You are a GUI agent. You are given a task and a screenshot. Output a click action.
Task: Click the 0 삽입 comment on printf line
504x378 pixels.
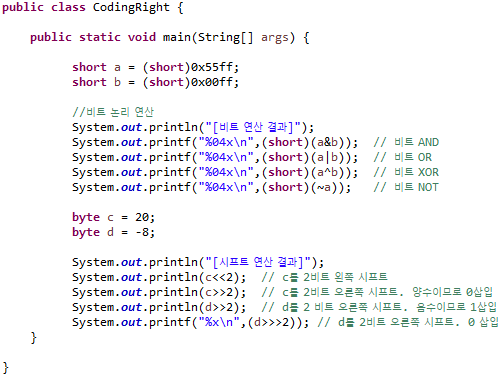click(483, 322)
